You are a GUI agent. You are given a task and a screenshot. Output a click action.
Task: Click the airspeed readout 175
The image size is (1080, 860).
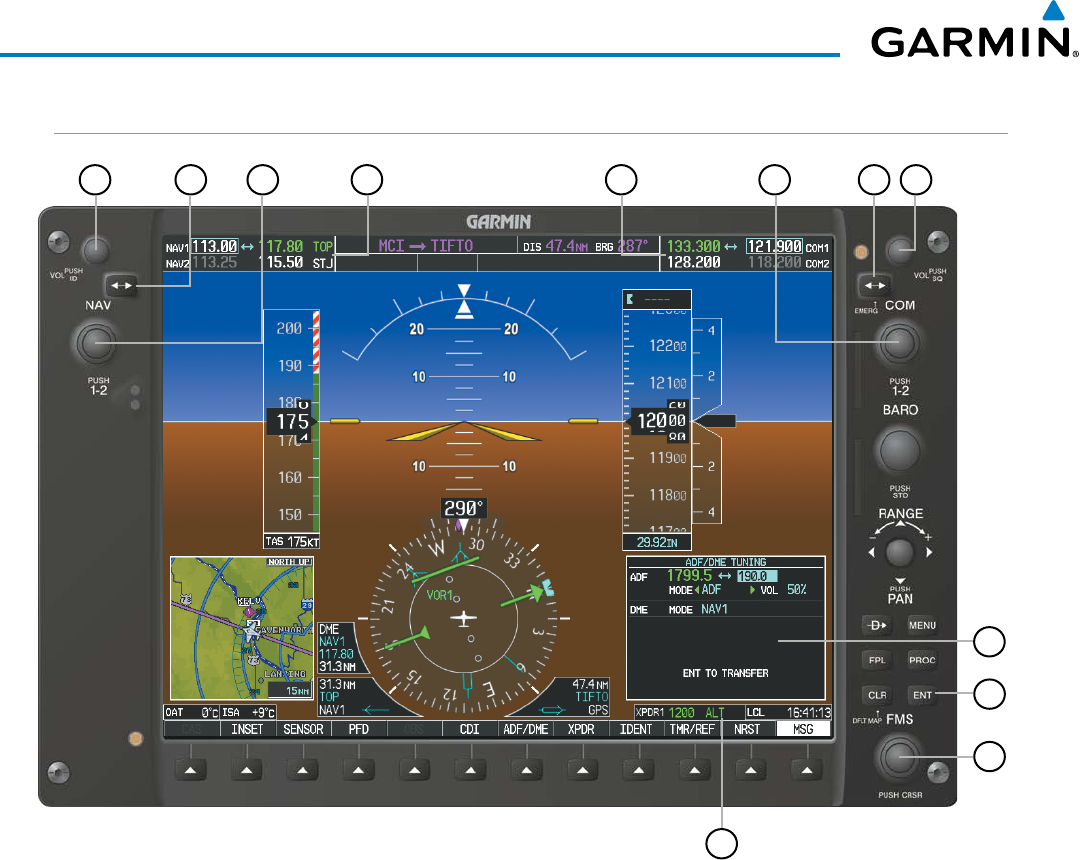[x=291, y=421]
